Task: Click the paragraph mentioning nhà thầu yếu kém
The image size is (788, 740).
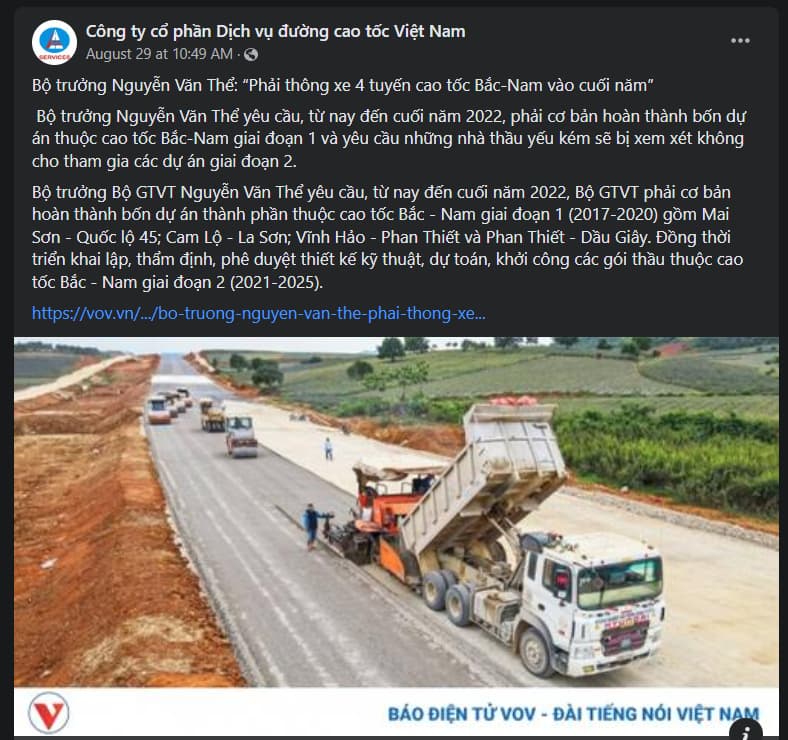Action: pyautogui.click(x=388, y=139)
